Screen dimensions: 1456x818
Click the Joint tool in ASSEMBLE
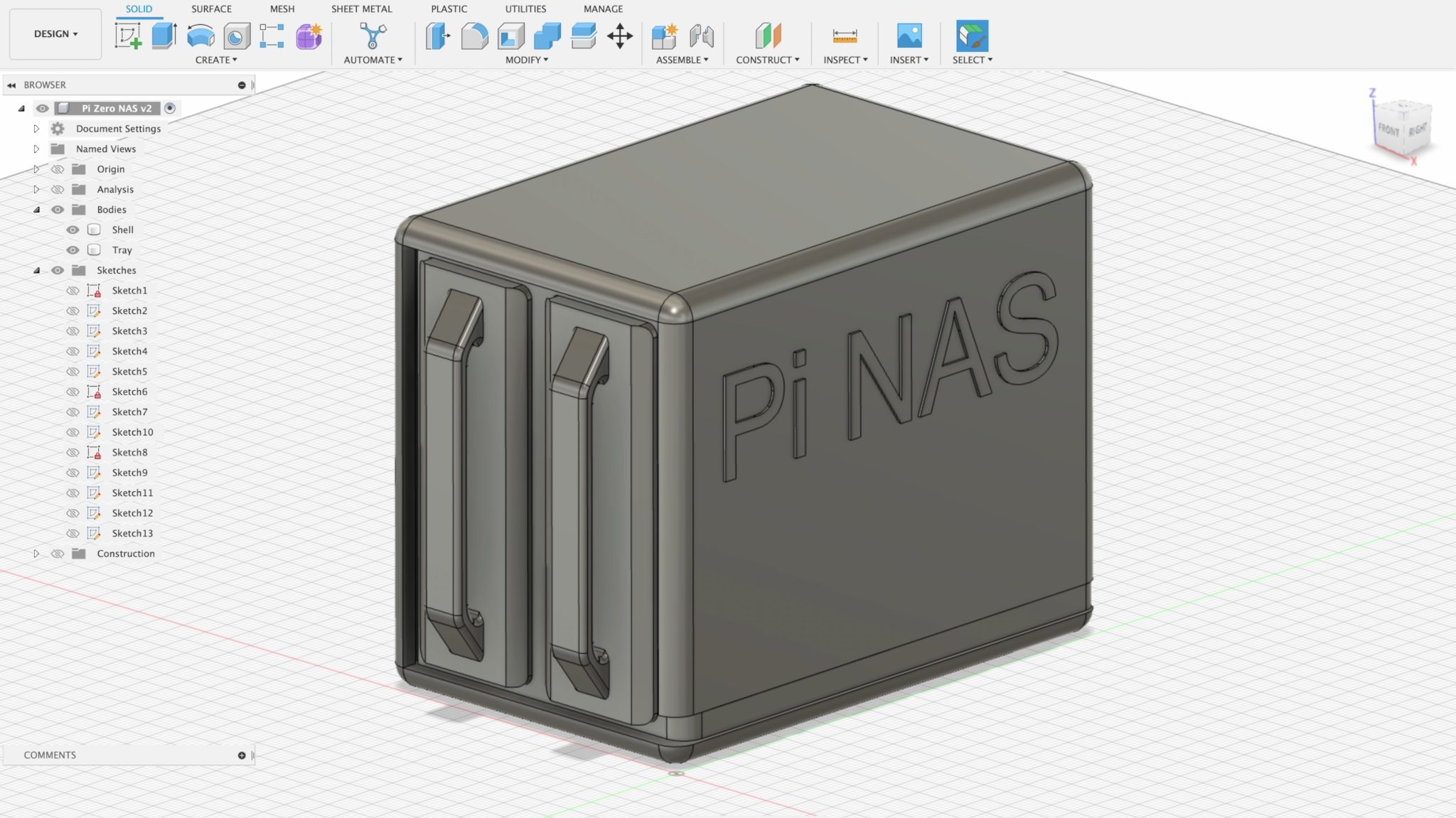702,33
